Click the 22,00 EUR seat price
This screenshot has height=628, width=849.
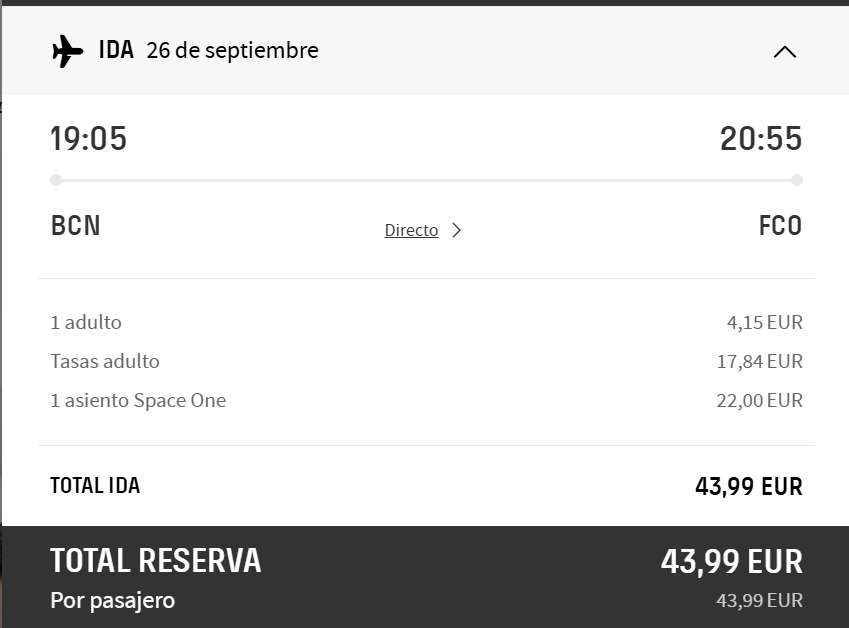pyautogui.click(x=759, y=401)
